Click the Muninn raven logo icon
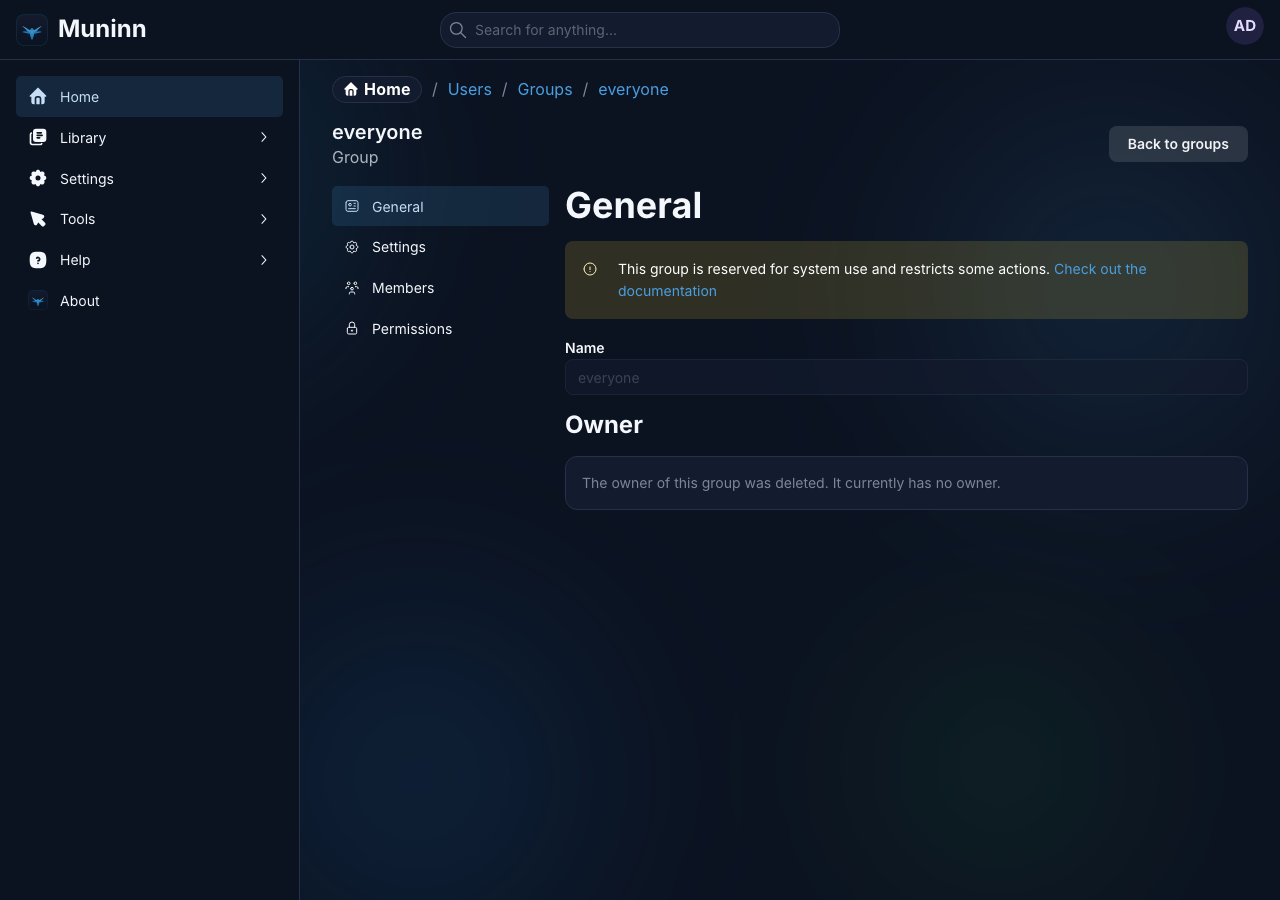 (32, 30)
